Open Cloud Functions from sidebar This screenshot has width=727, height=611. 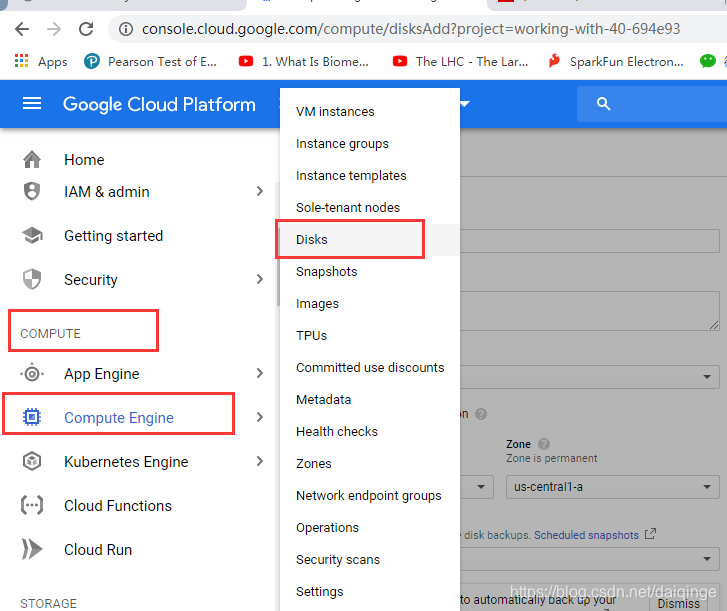[118, 506]
